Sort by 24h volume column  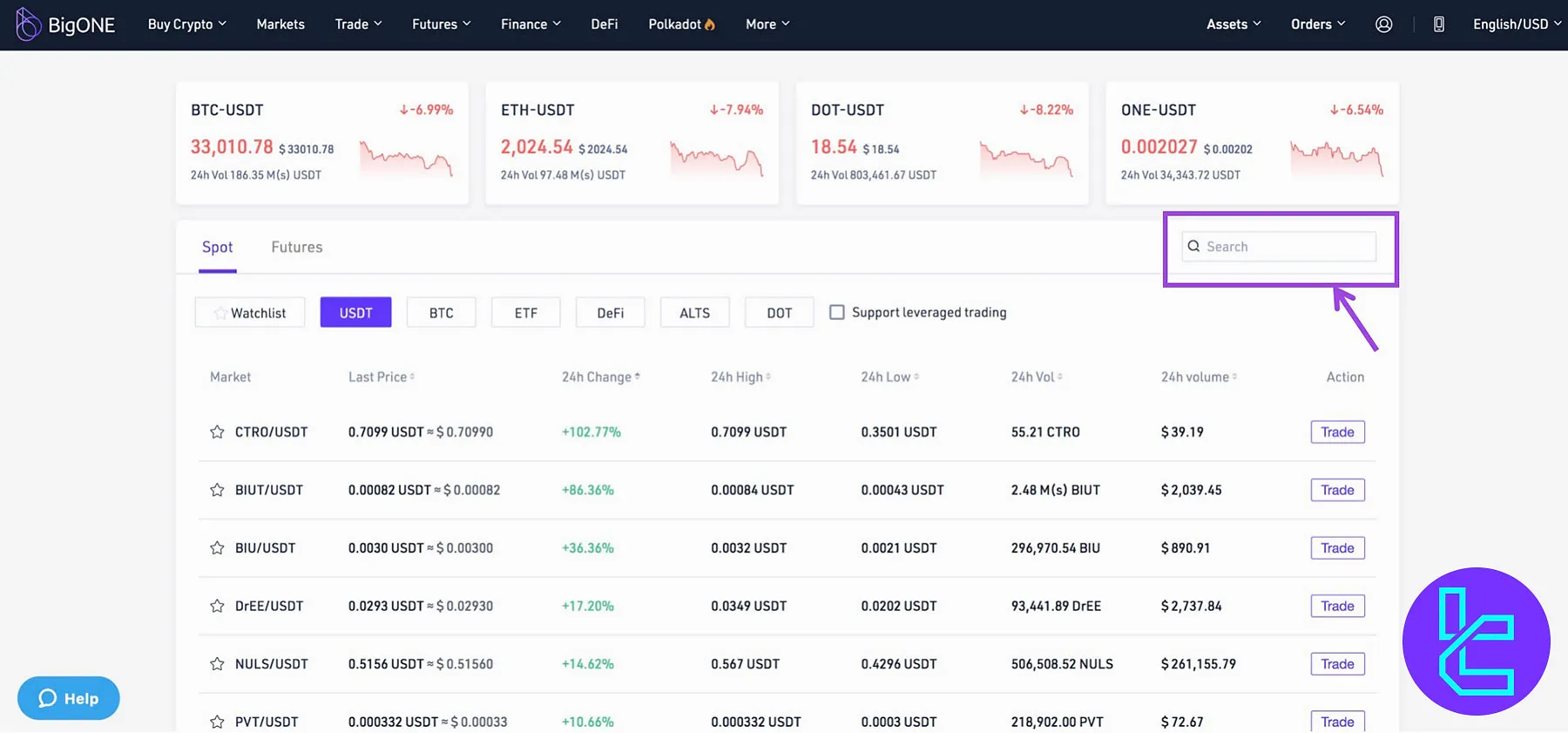click(1200, 377)
